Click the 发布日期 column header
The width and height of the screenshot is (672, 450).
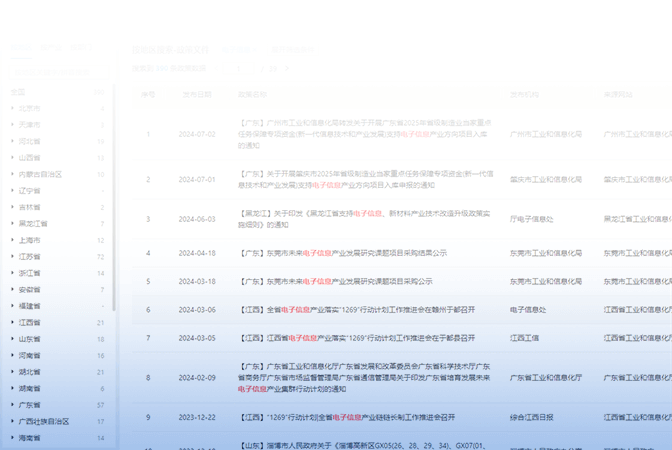(196, 94)
